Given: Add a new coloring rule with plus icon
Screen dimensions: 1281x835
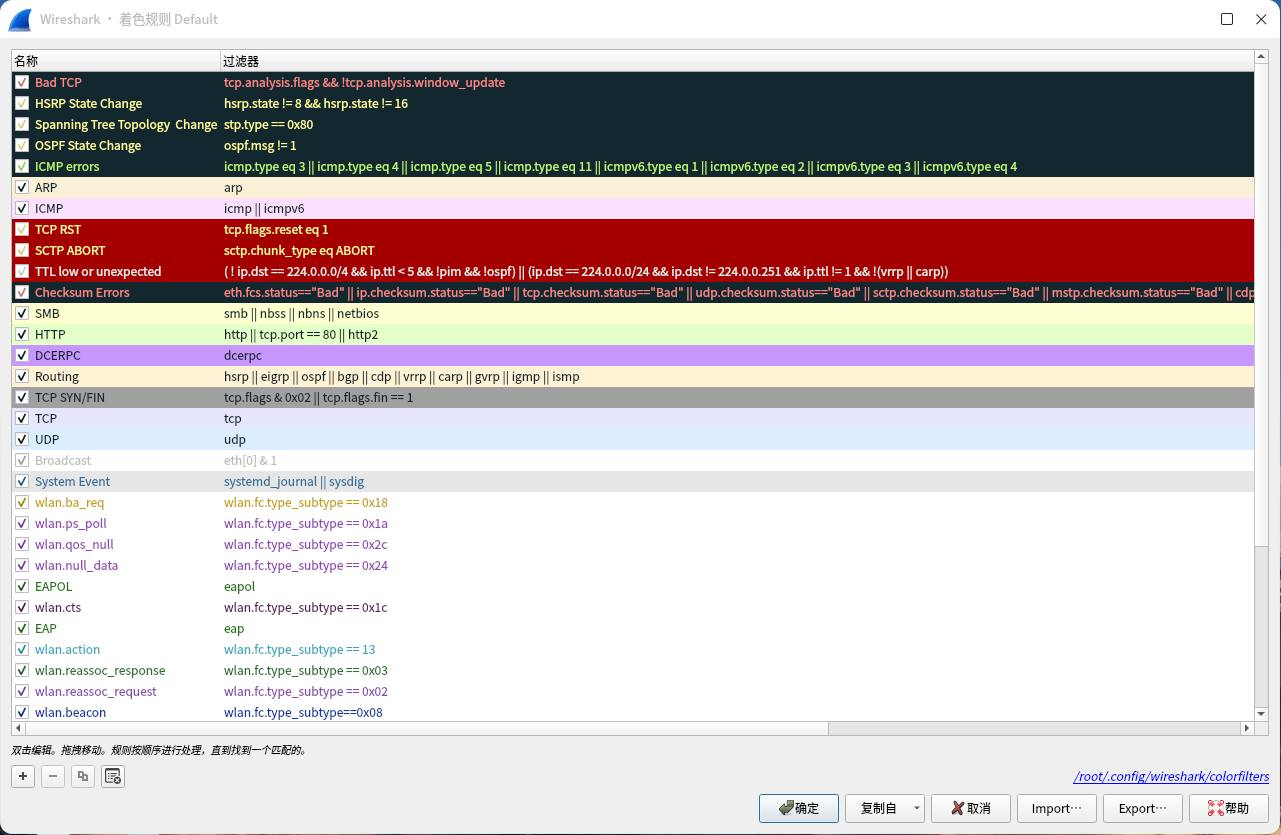Looking at the screenshot, I should [23, 776].
